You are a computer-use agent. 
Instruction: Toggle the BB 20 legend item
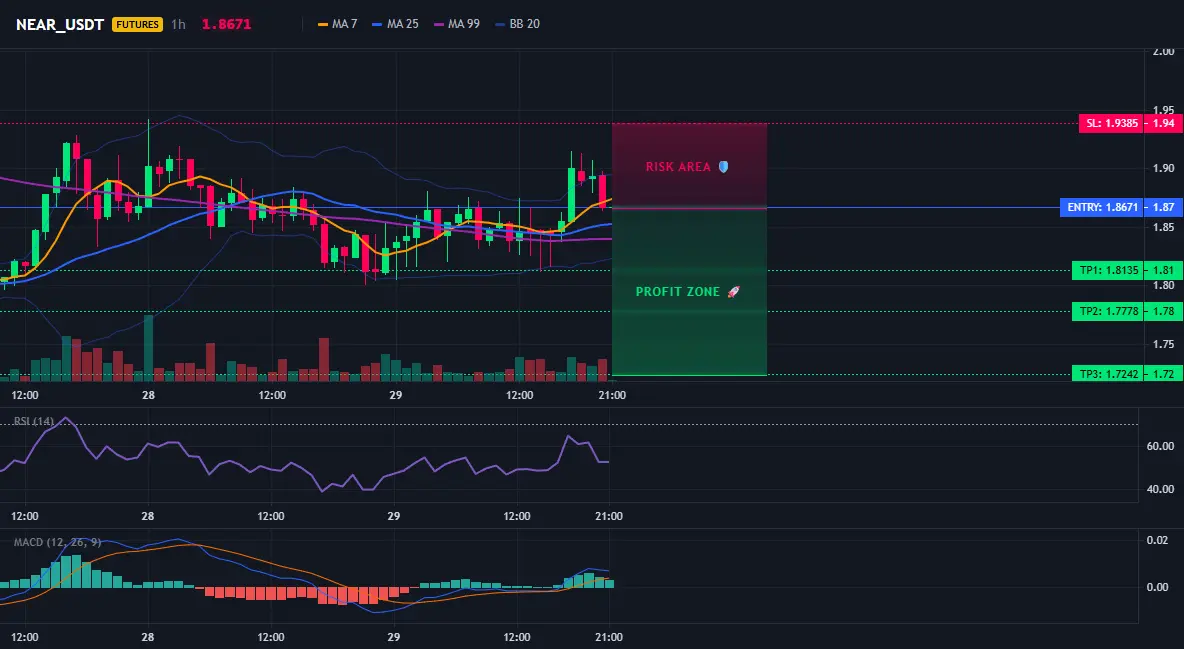tap(517, 24)
